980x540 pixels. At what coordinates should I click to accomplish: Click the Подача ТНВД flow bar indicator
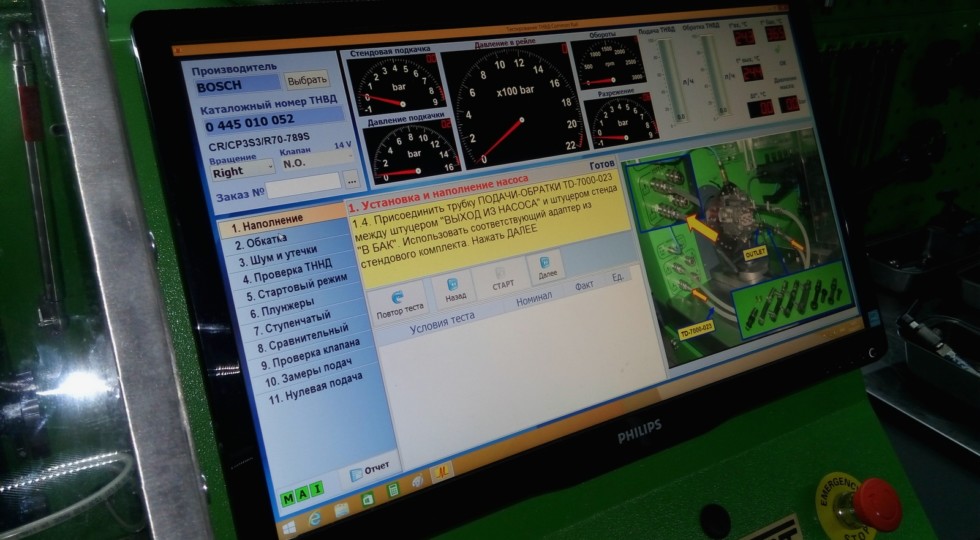[x=671, y=80]
